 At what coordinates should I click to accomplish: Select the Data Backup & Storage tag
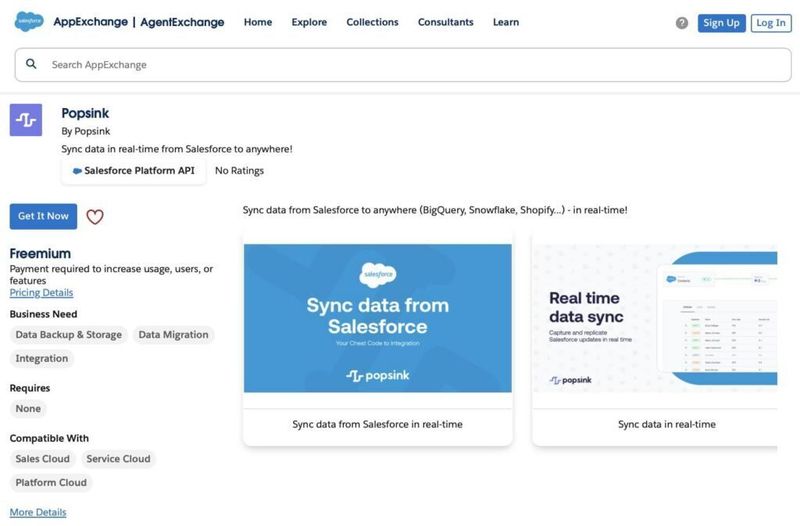click(69, 335)
